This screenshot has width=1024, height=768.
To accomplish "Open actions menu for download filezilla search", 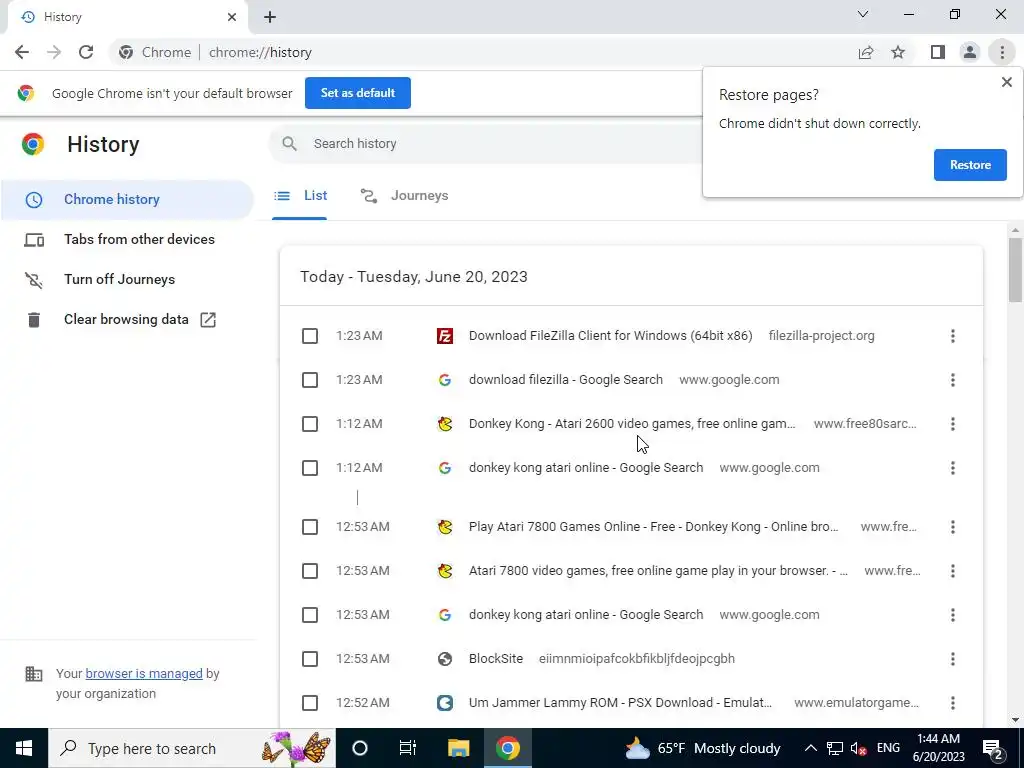I will 953,379.
